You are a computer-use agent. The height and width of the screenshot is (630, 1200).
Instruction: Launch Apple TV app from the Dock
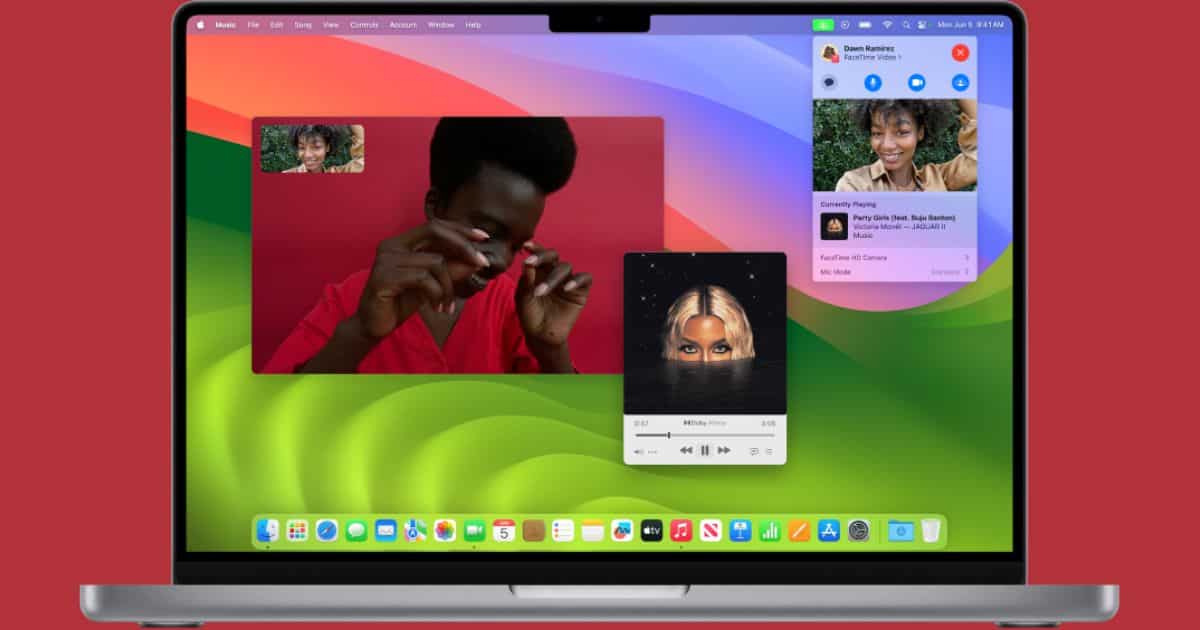(652, 531)
